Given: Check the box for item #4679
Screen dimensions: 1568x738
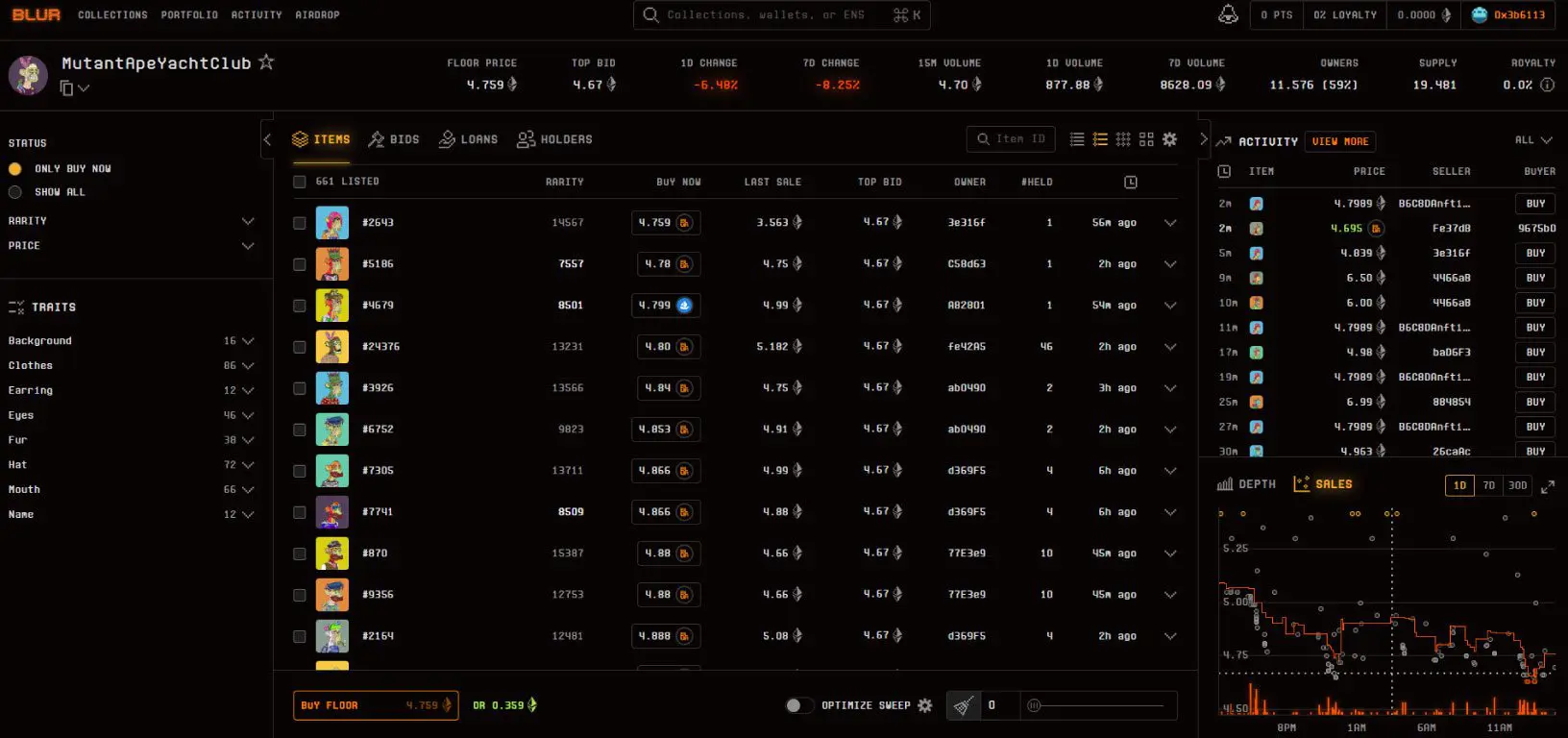Looking at the screenshot, I should (x=300, y=306).
